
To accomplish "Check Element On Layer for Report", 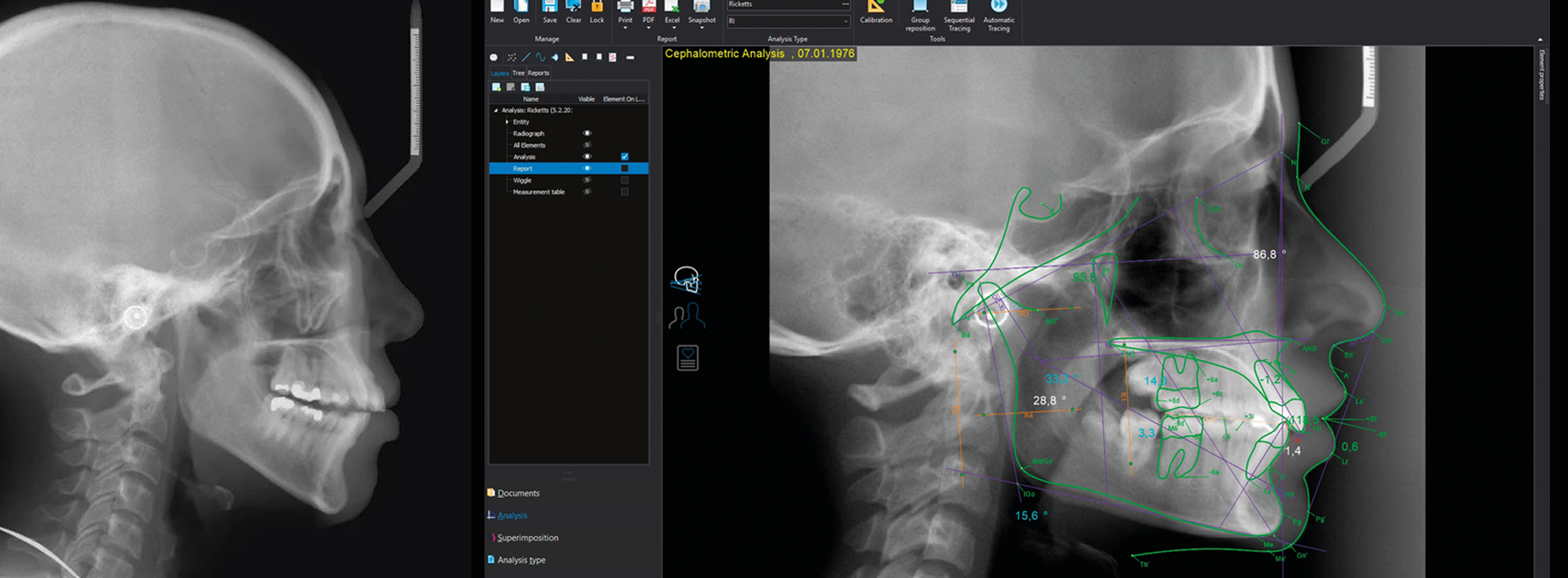I will [x=625, y=168].
